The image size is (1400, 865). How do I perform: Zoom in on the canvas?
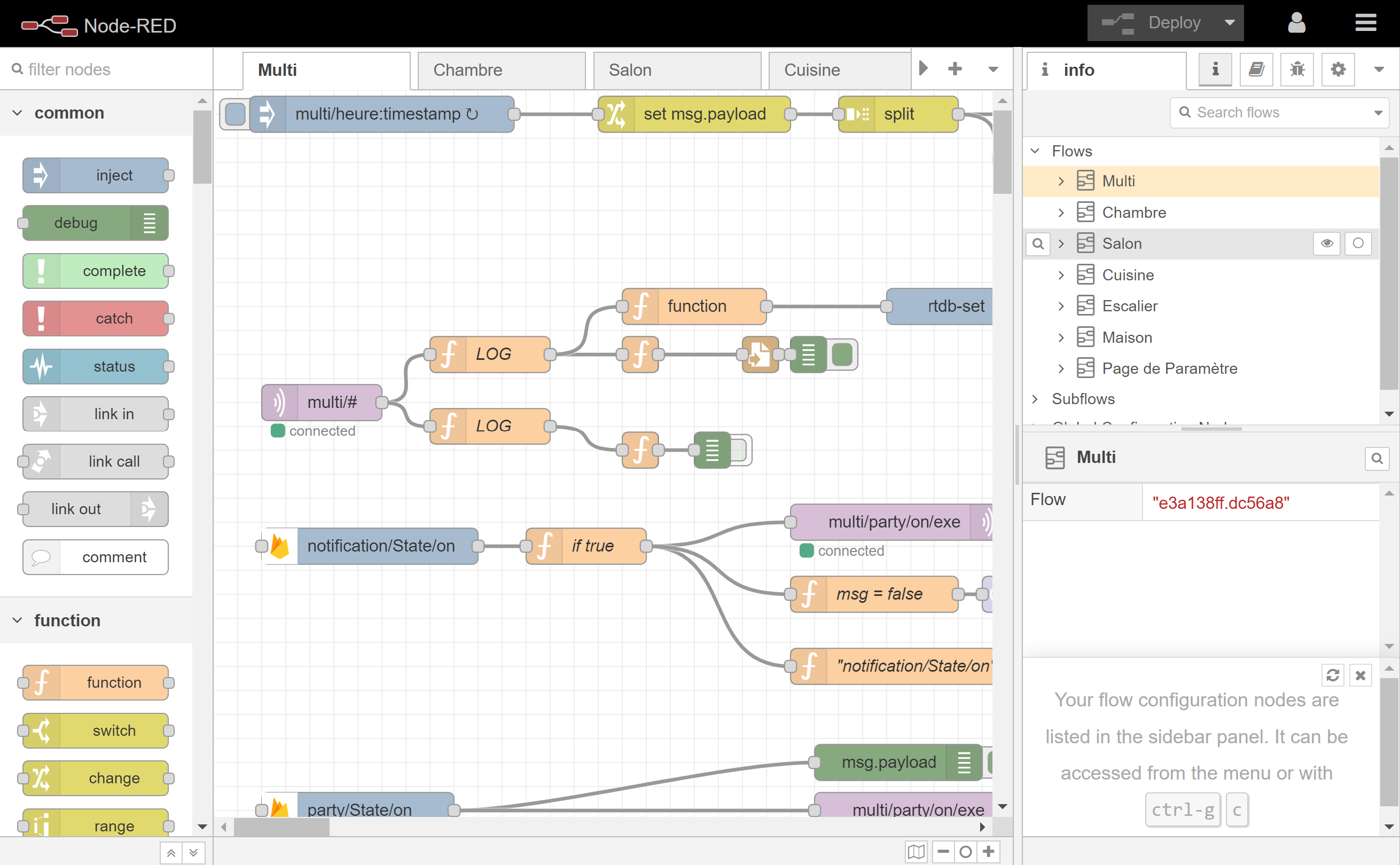(x=989, y=852)
